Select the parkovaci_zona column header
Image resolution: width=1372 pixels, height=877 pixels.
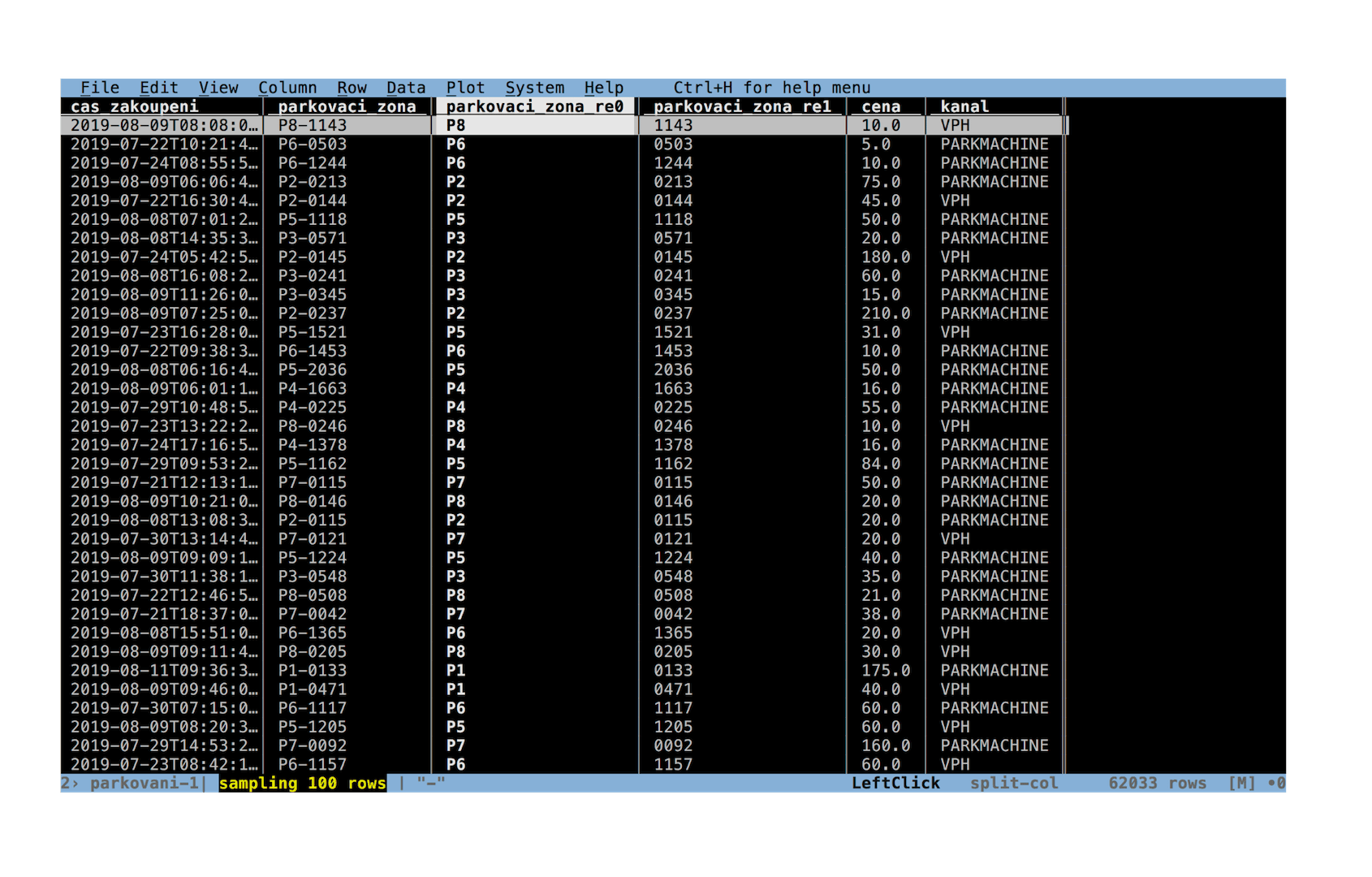tap(347, 106)
